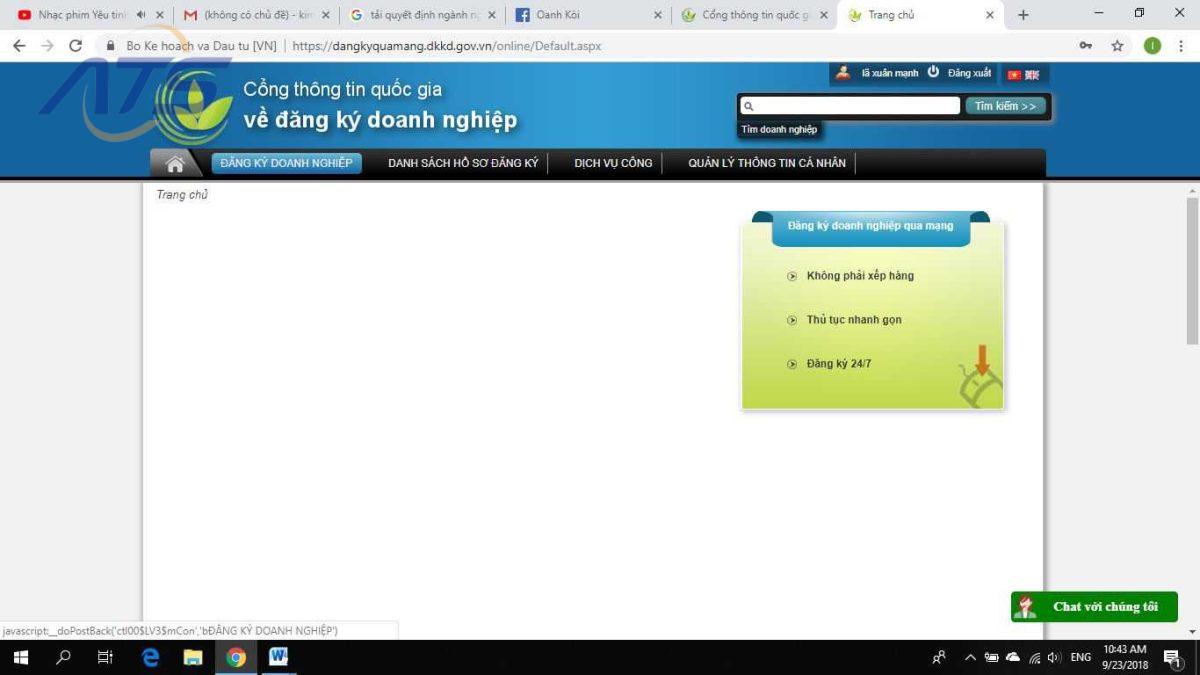Click the power icon beside Đăng xuất
This screenshot has height=675, width=1200.
point(933,72)
